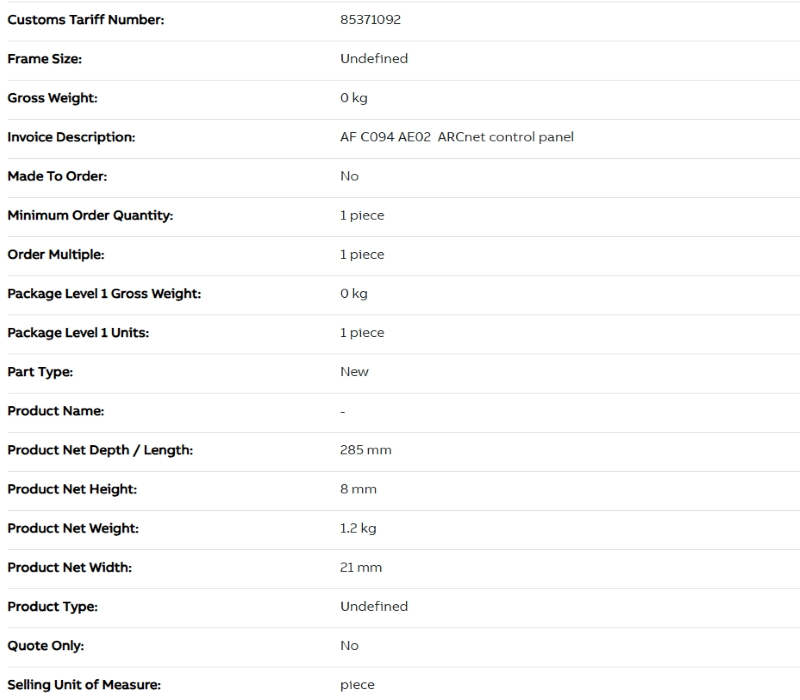Click the Frame Size label
Viewport: 800px width, 700px height.
click(45, 59)
